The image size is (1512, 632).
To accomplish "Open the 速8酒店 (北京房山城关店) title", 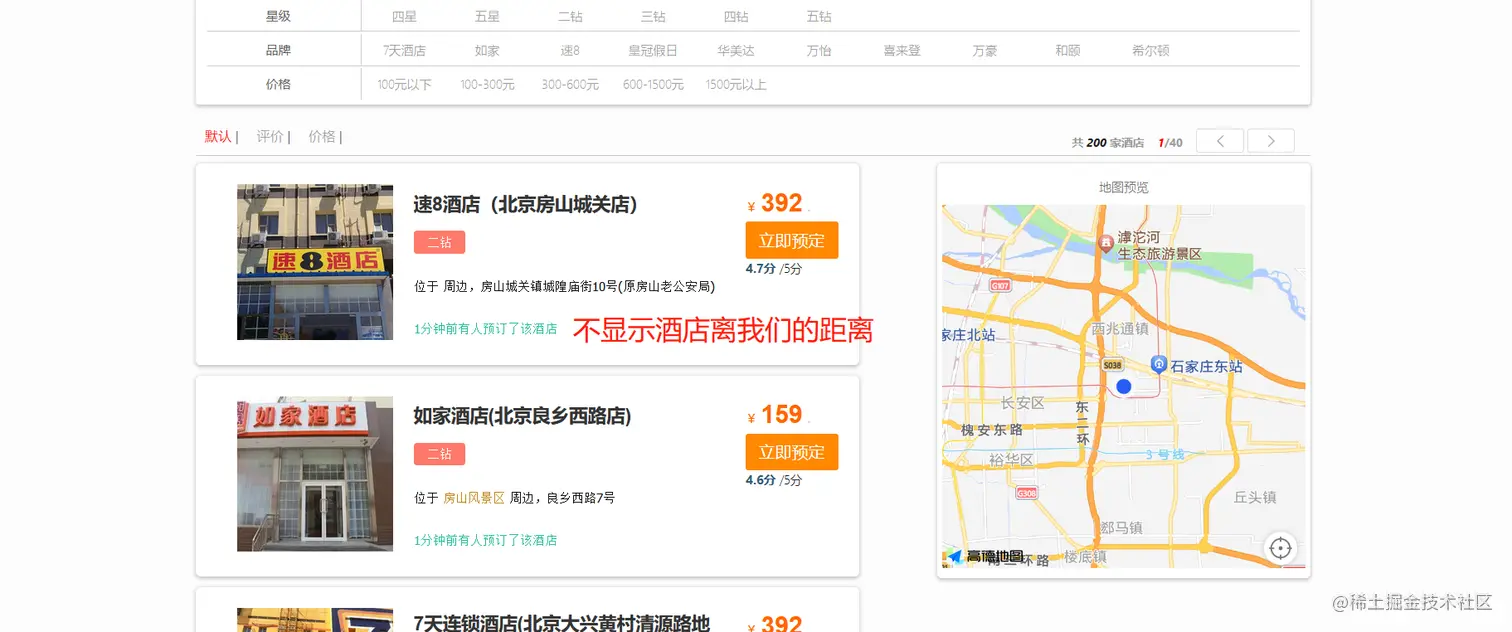I will tap(525, 204).
